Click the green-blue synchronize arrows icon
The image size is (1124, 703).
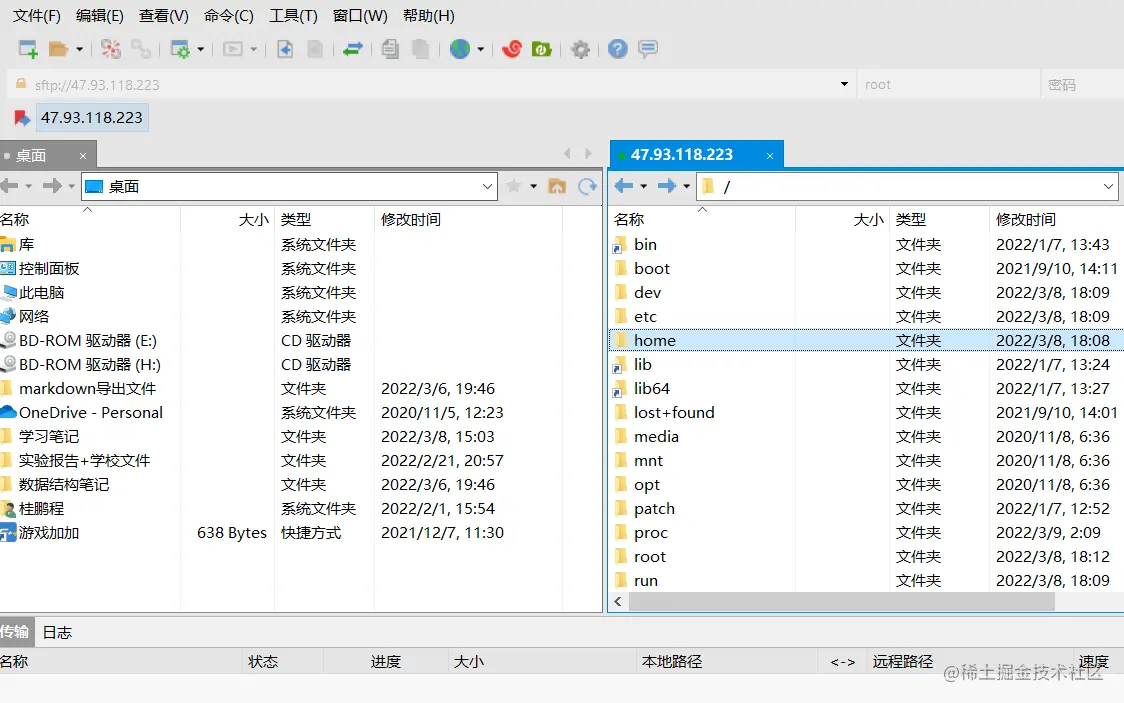[x=353, y=49]
